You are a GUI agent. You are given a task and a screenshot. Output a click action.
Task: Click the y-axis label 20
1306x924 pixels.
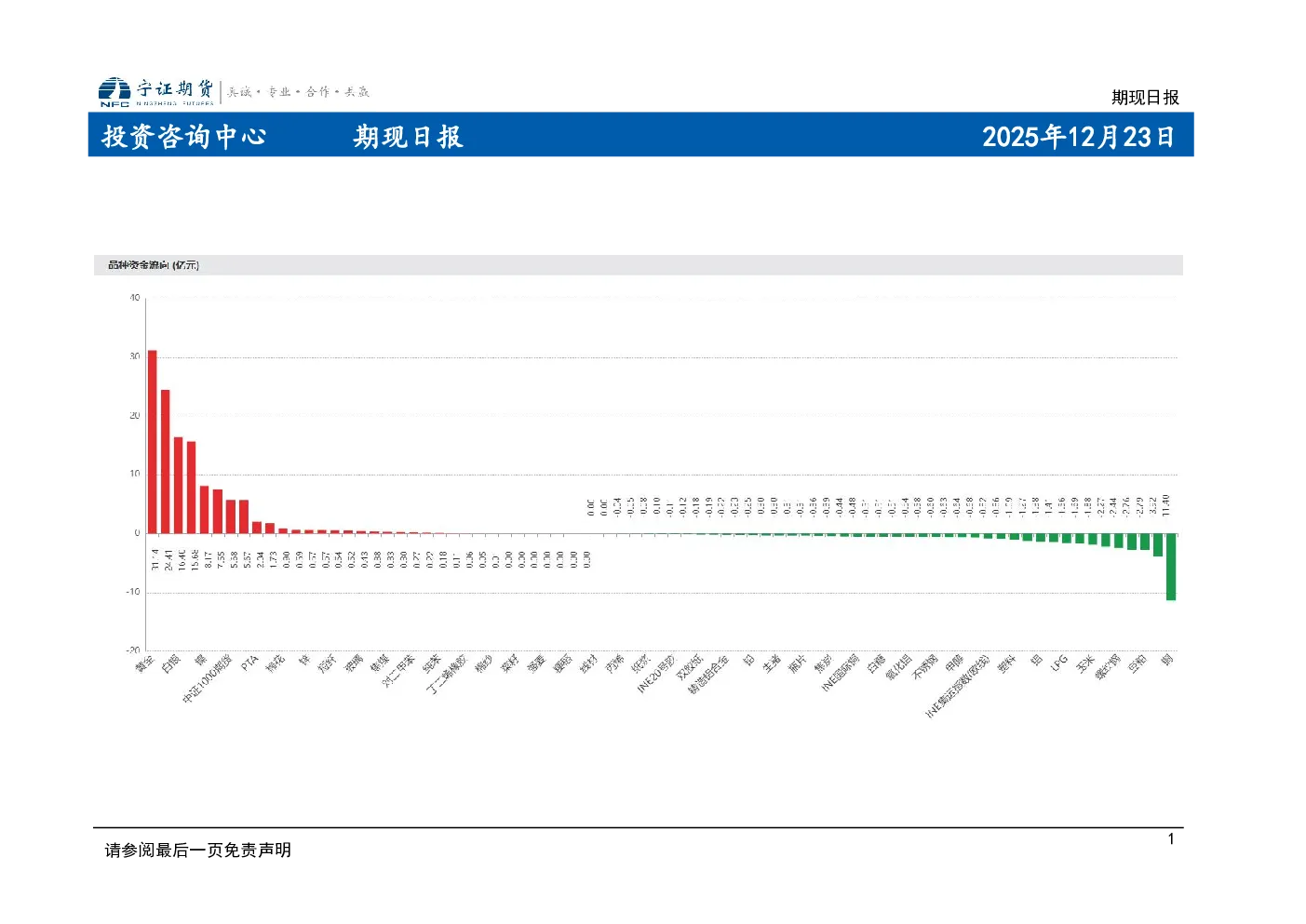135,415
